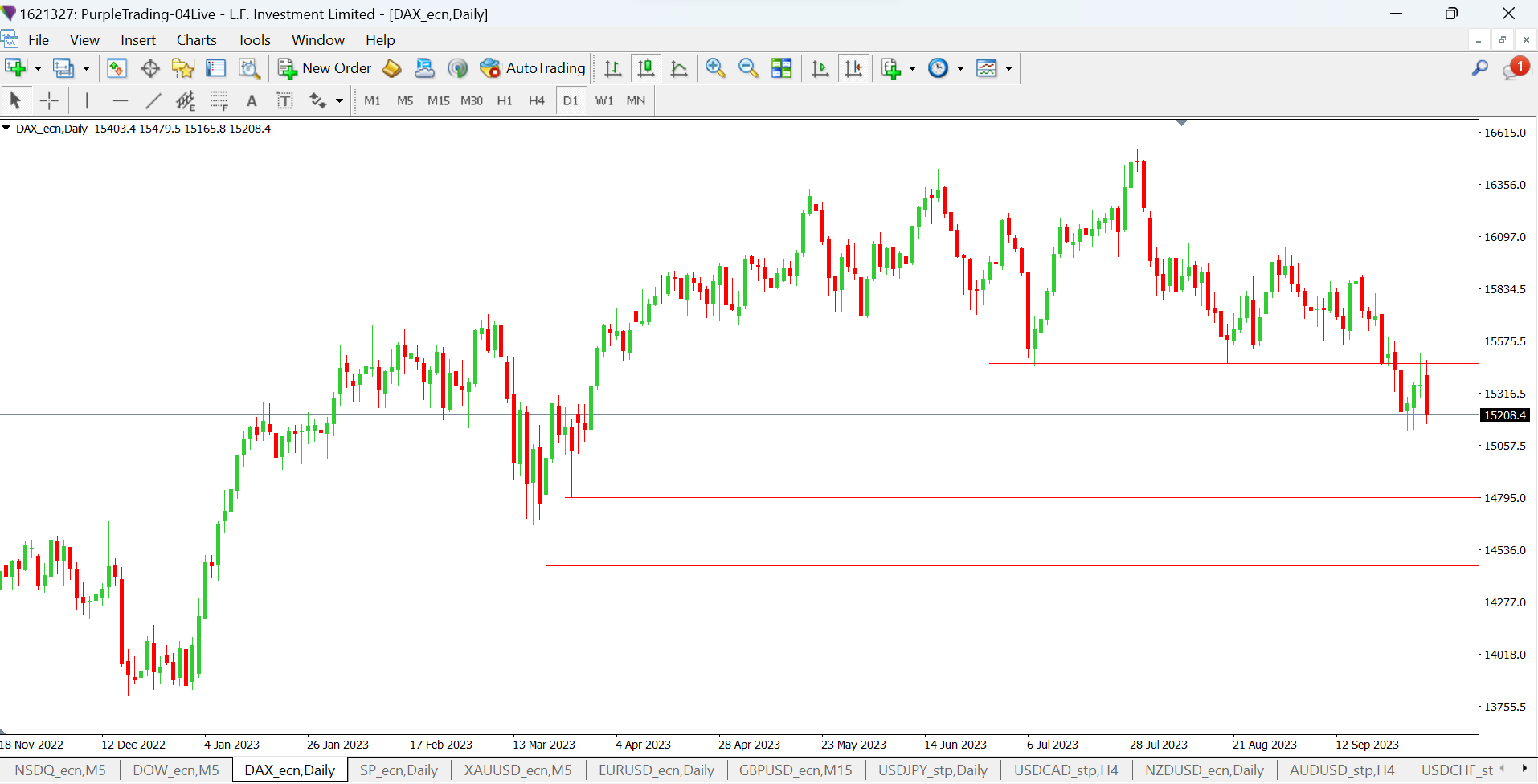Viewport: 1538px width, 784px height.
Task: Expand the New Chart dropdown arrow
Action: click(38, 68)
